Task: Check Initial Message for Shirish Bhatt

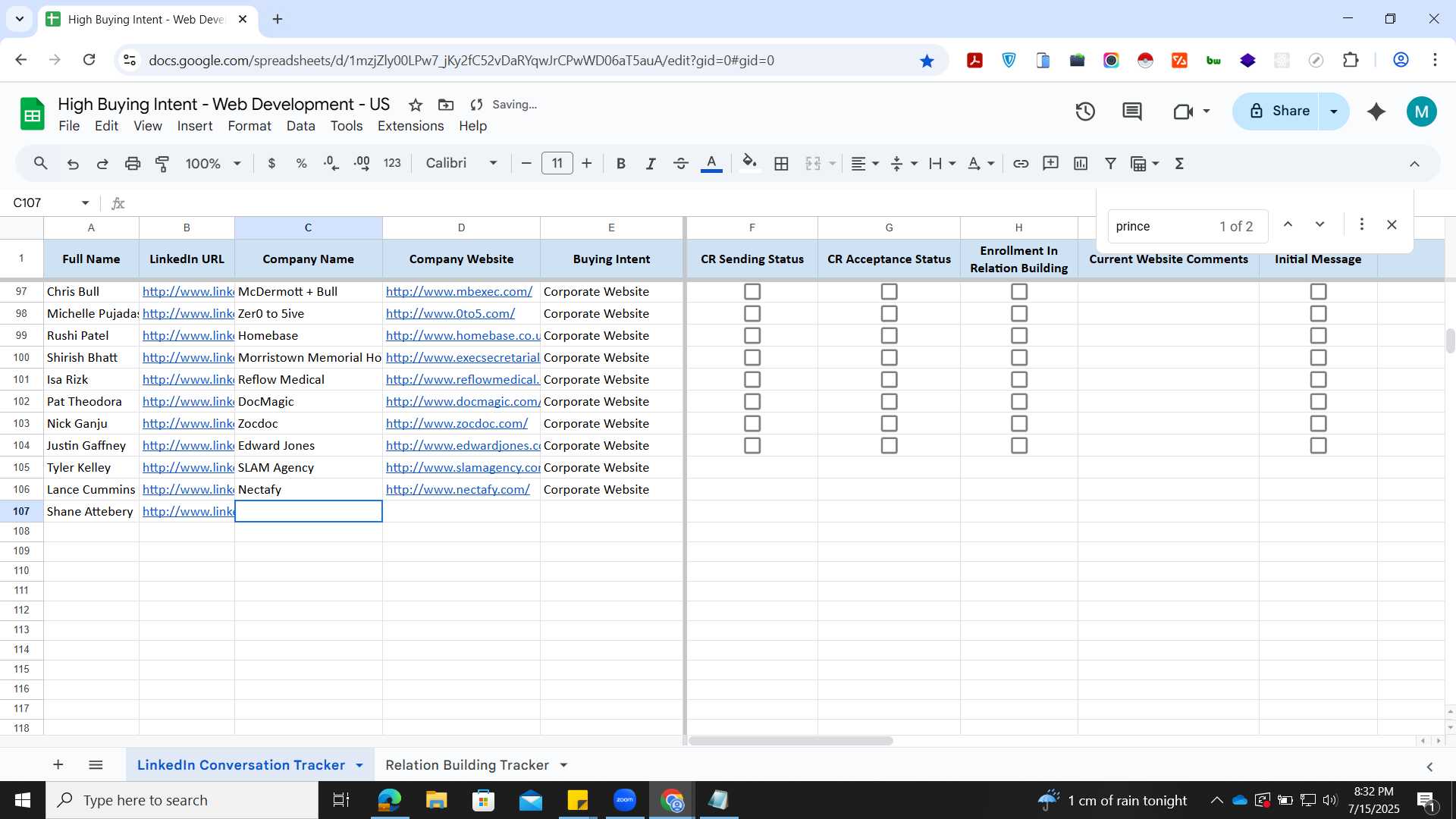Action: [x=1319, y=358]
